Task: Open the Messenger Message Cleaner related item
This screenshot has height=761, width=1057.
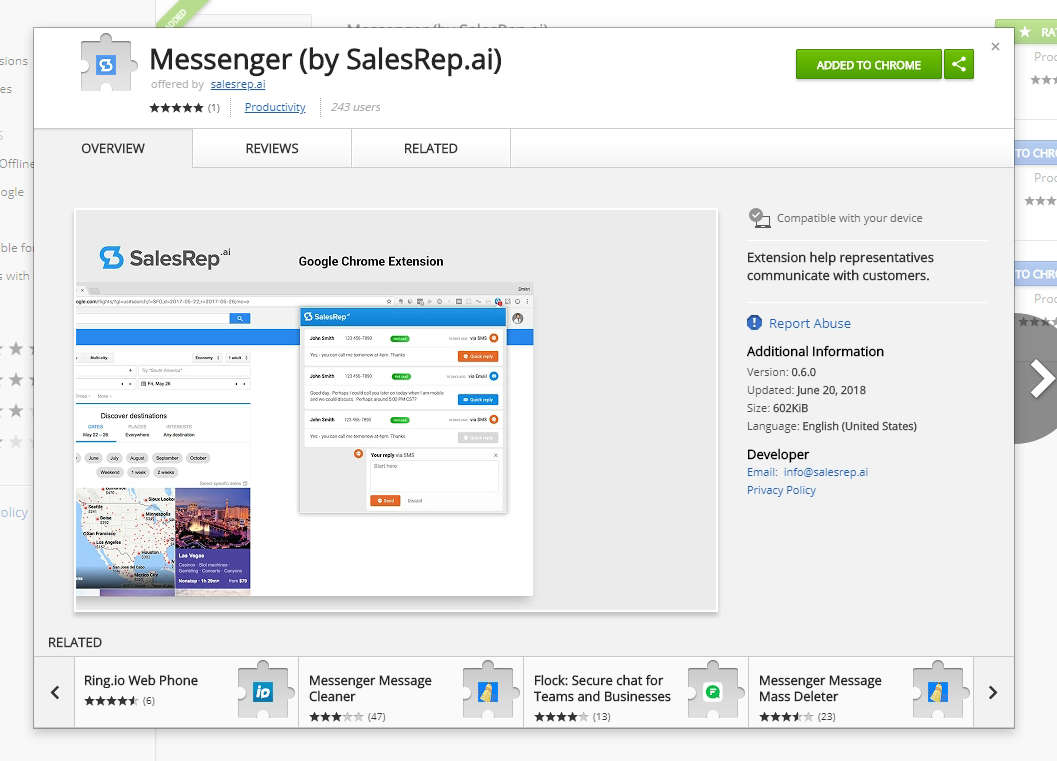Action: tap(411, 692)
